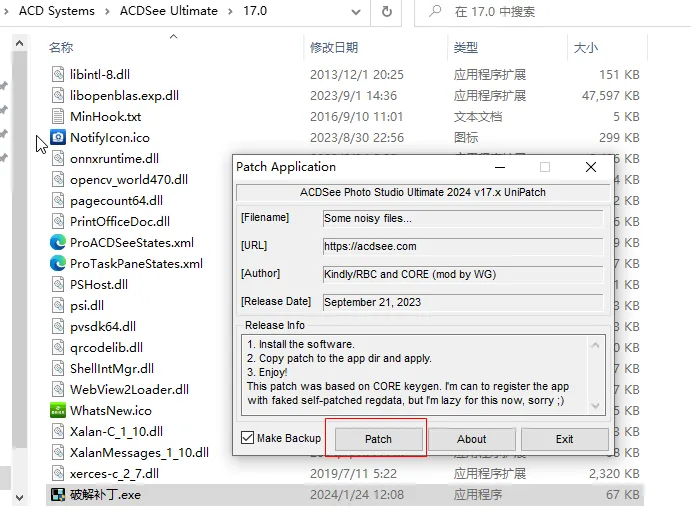
Task: Close the Patch Application window
Action: tap(591, 167)
